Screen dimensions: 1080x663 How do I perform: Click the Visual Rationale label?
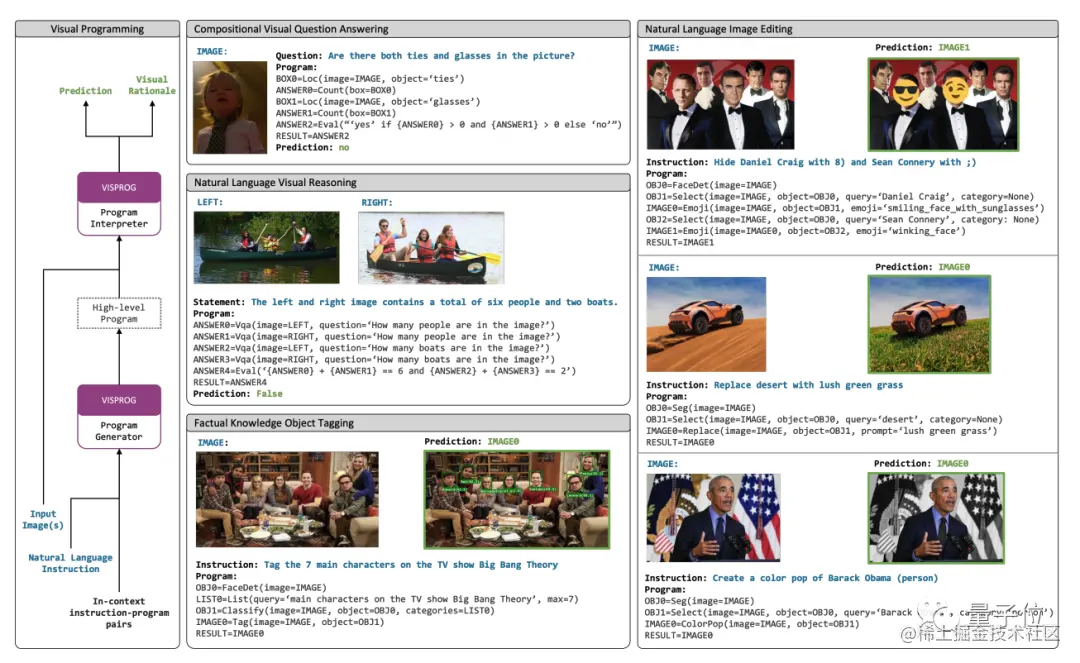click(152, 85)
